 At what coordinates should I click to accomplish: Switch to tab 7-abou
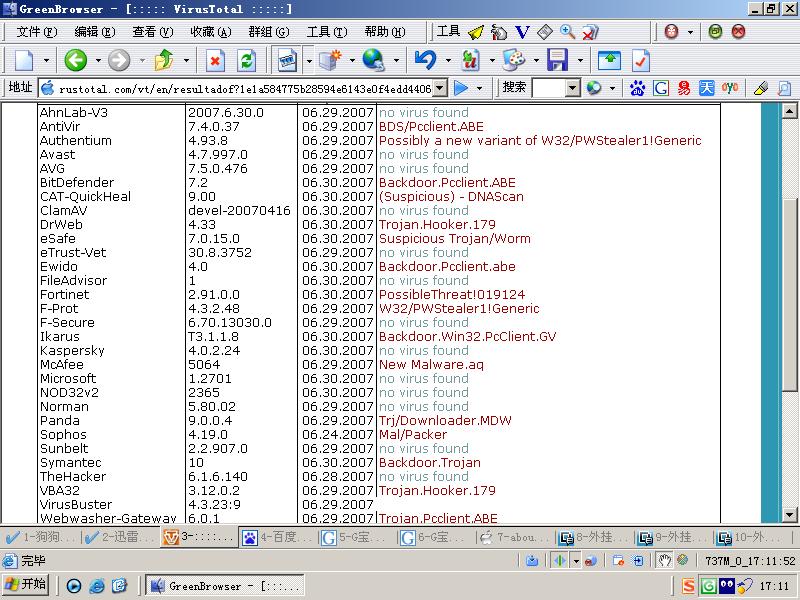click(x=515, y=537)
